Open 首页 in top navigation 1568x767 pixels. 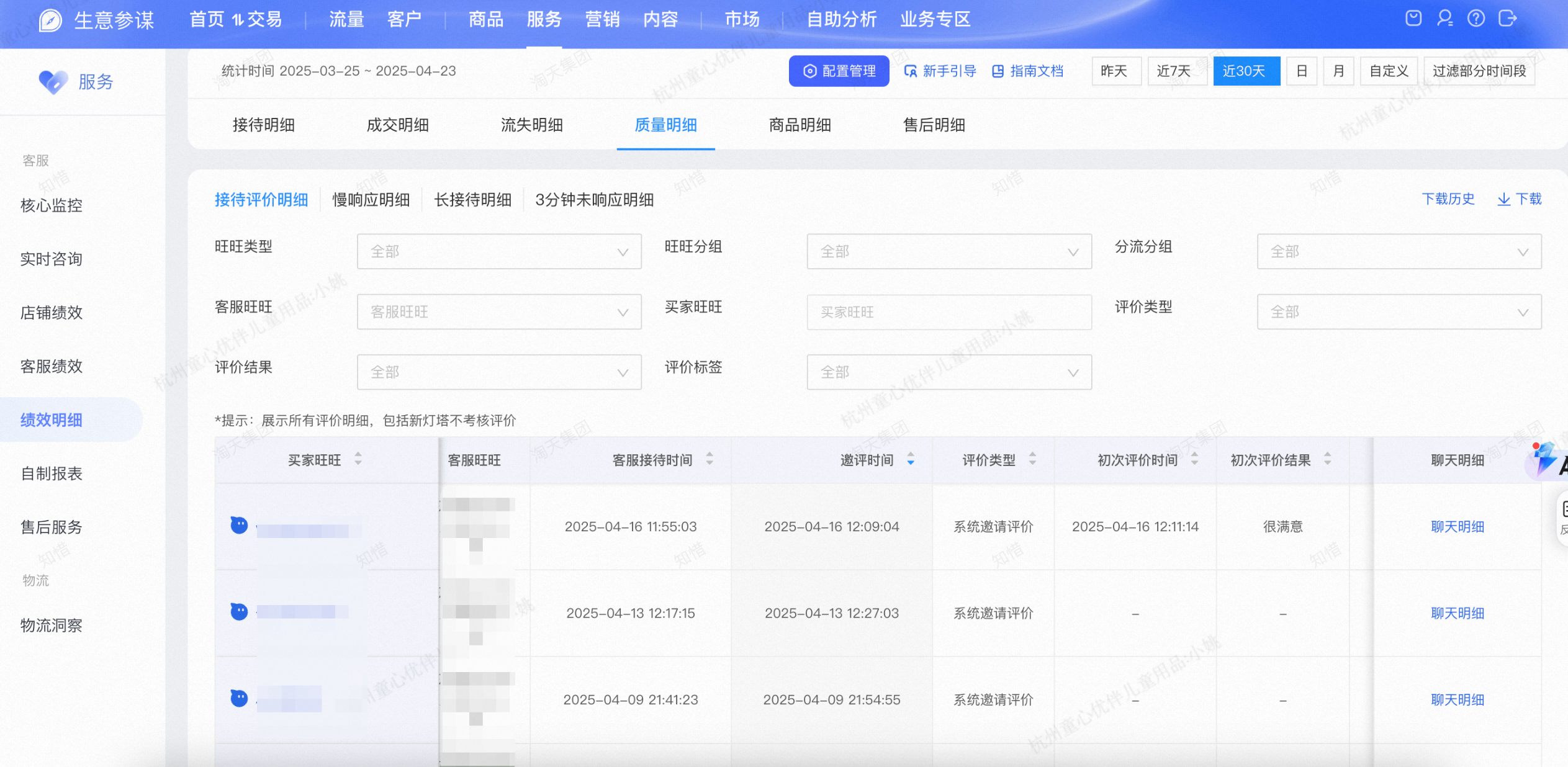tap(207, 19)
